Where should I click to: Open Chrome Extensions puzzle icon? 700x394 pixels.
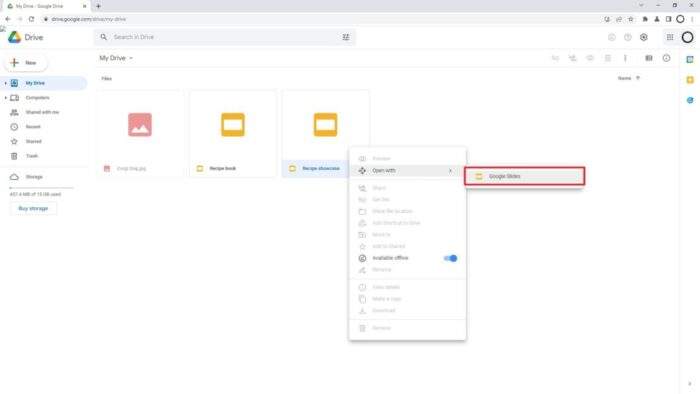pos(645,19)
